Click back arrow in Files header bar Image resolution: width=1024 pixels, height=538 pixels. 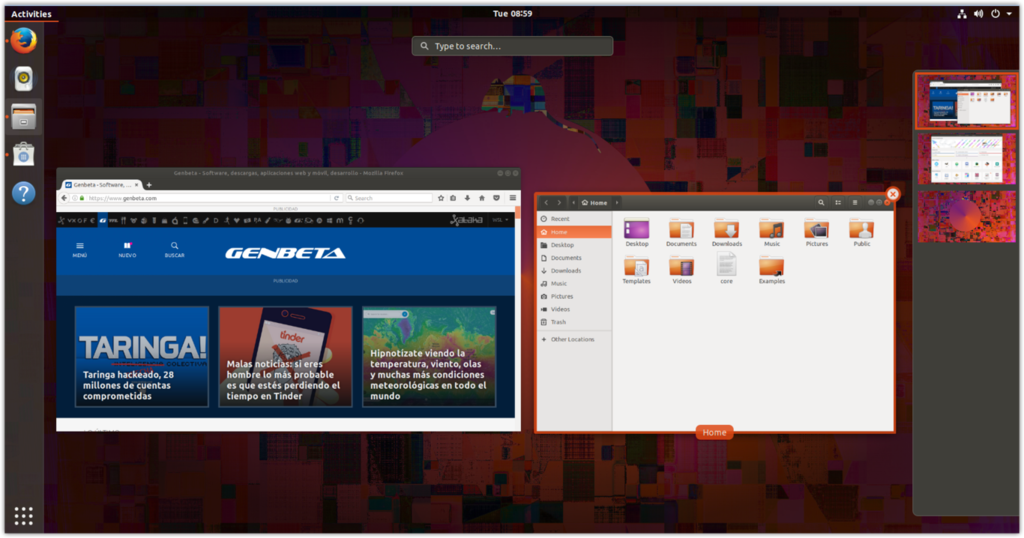pyautogui.click(x=546, y=202)
